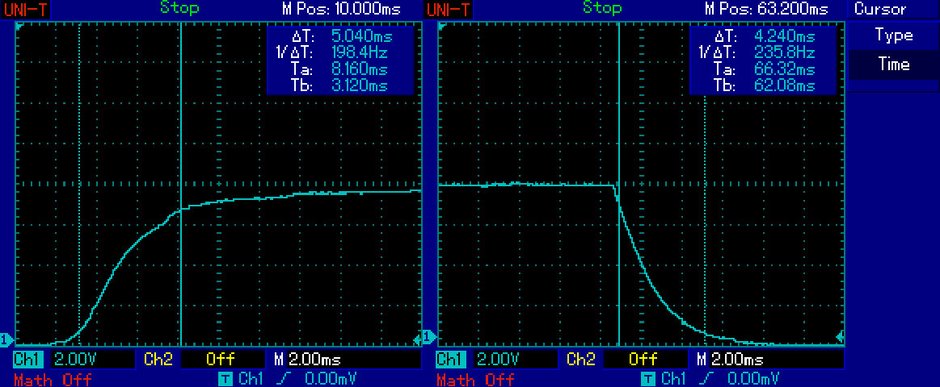
Task: Select Time cursor type value
Action: click(893, 64)
